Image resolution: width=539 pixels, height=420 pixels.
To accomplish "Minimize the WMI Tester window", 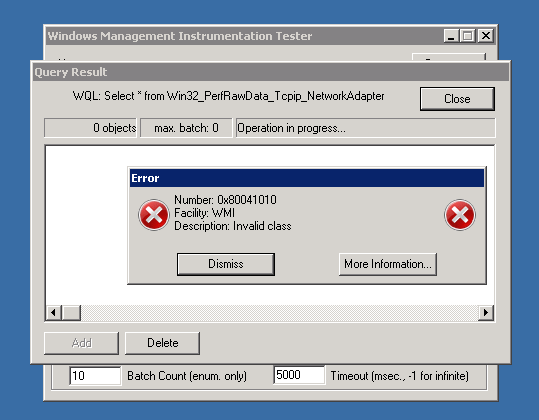I will pos(451,36).
